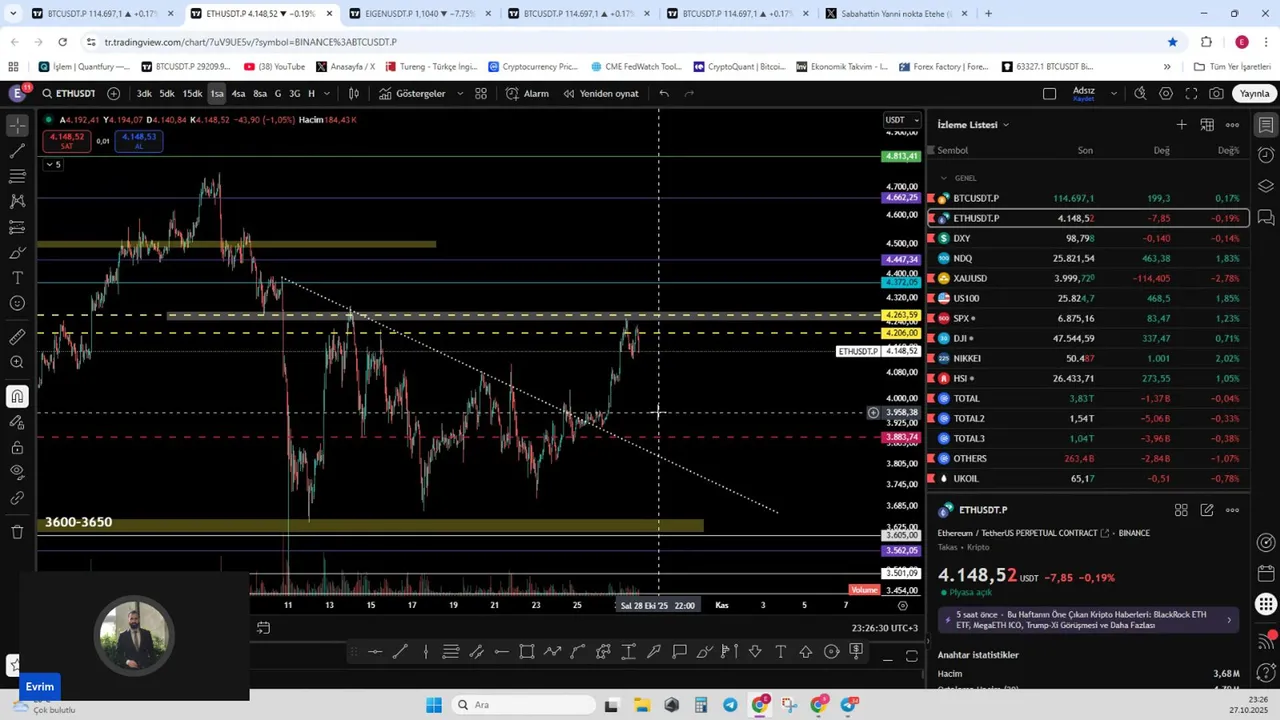Screen dimensions: 1280x720
Task: Open quick search icon in top toolbar
Action: (x=1140, y=93)
